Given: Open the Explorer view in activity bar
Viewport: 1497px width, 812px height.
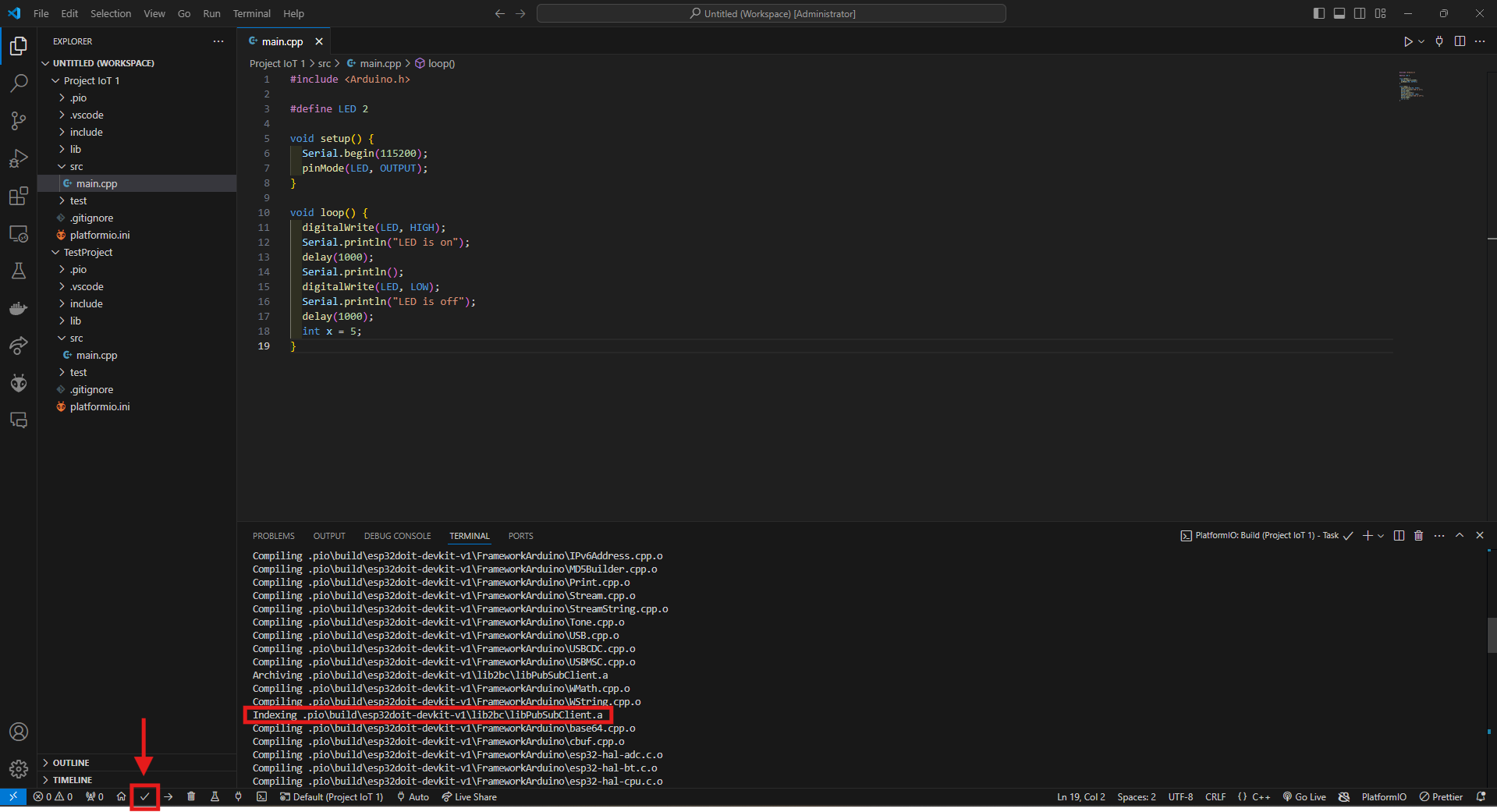Looking at the screenshot, I should click(x=19, y=46).
